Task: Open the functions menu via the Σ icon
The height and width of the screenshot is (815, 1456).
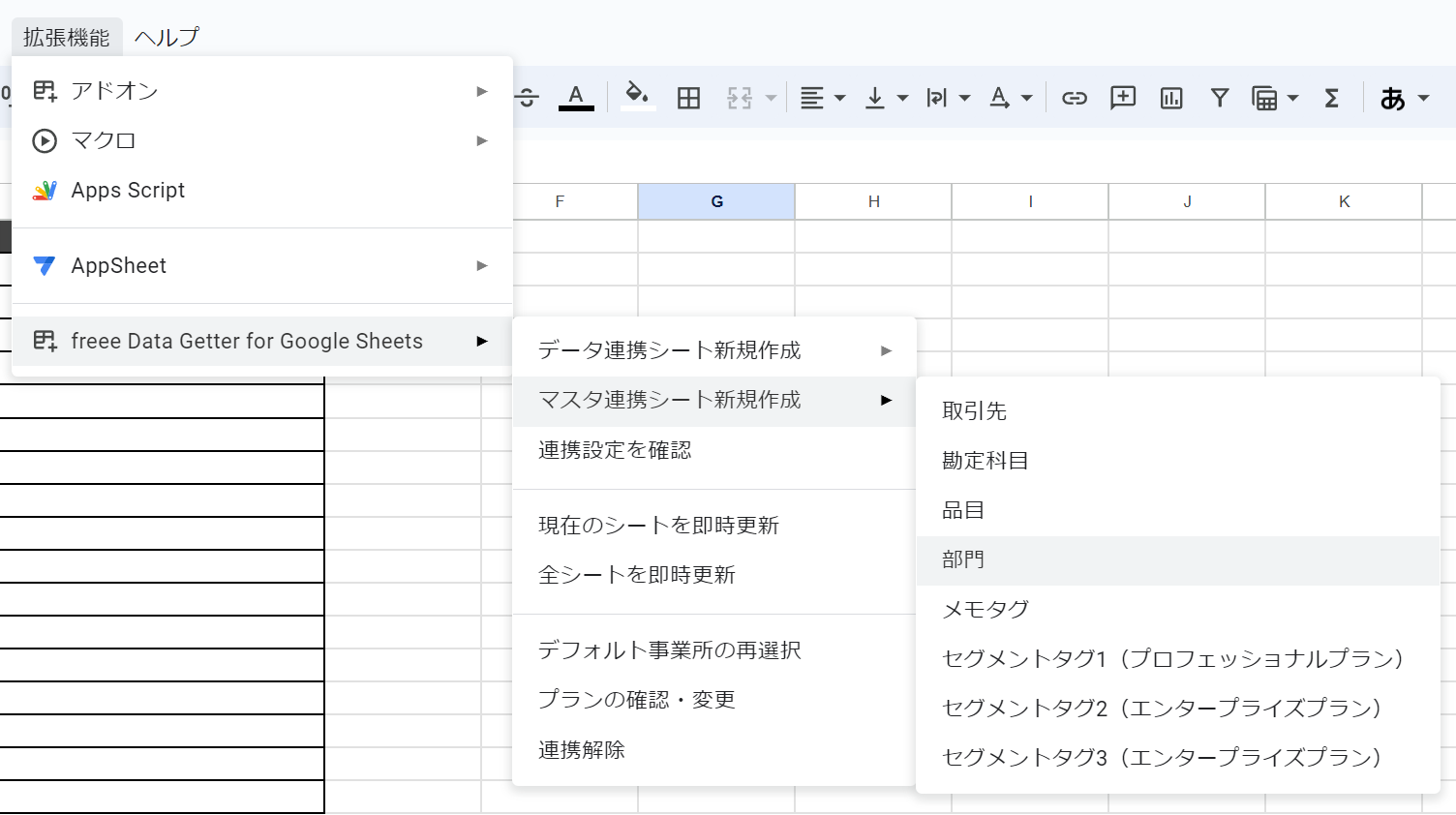Action: (1331, 97)
